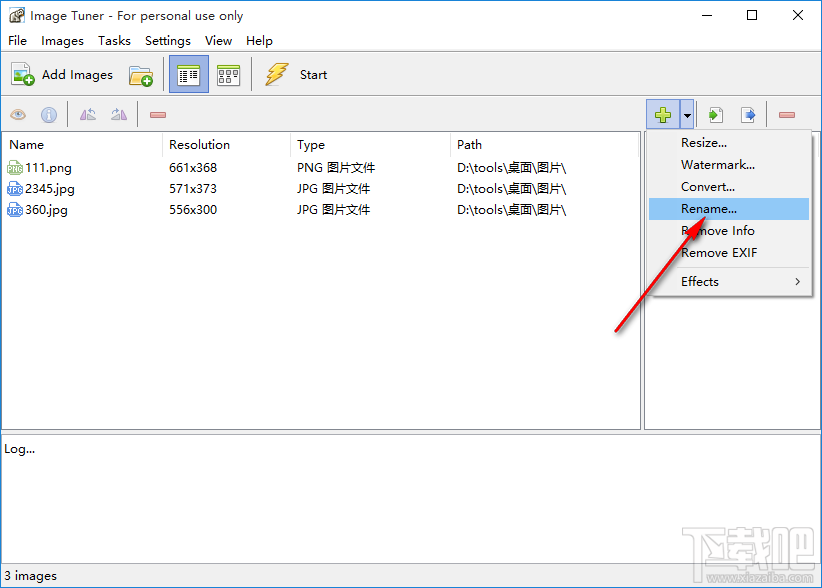Choose Convert... from the task menu
Viewport: 822px width, 588px height.
point(729,187)
